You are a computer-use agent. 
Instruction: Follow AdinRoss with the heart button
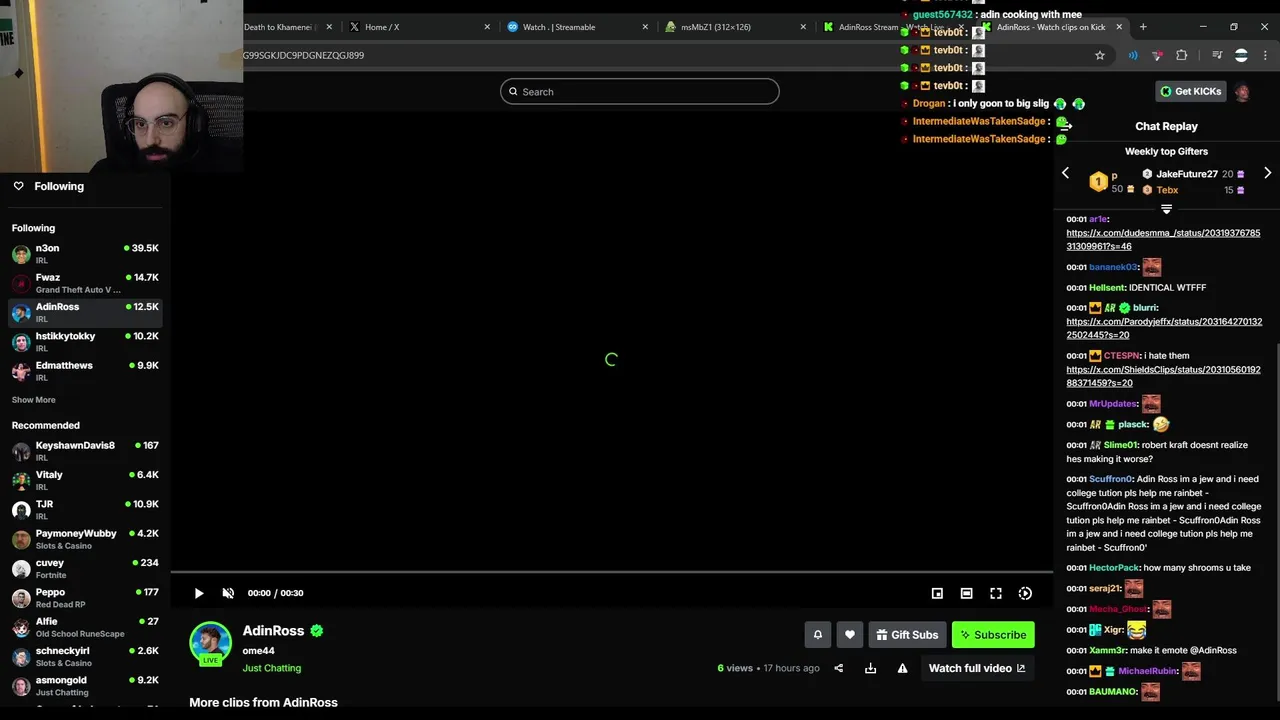pos(850,634)
